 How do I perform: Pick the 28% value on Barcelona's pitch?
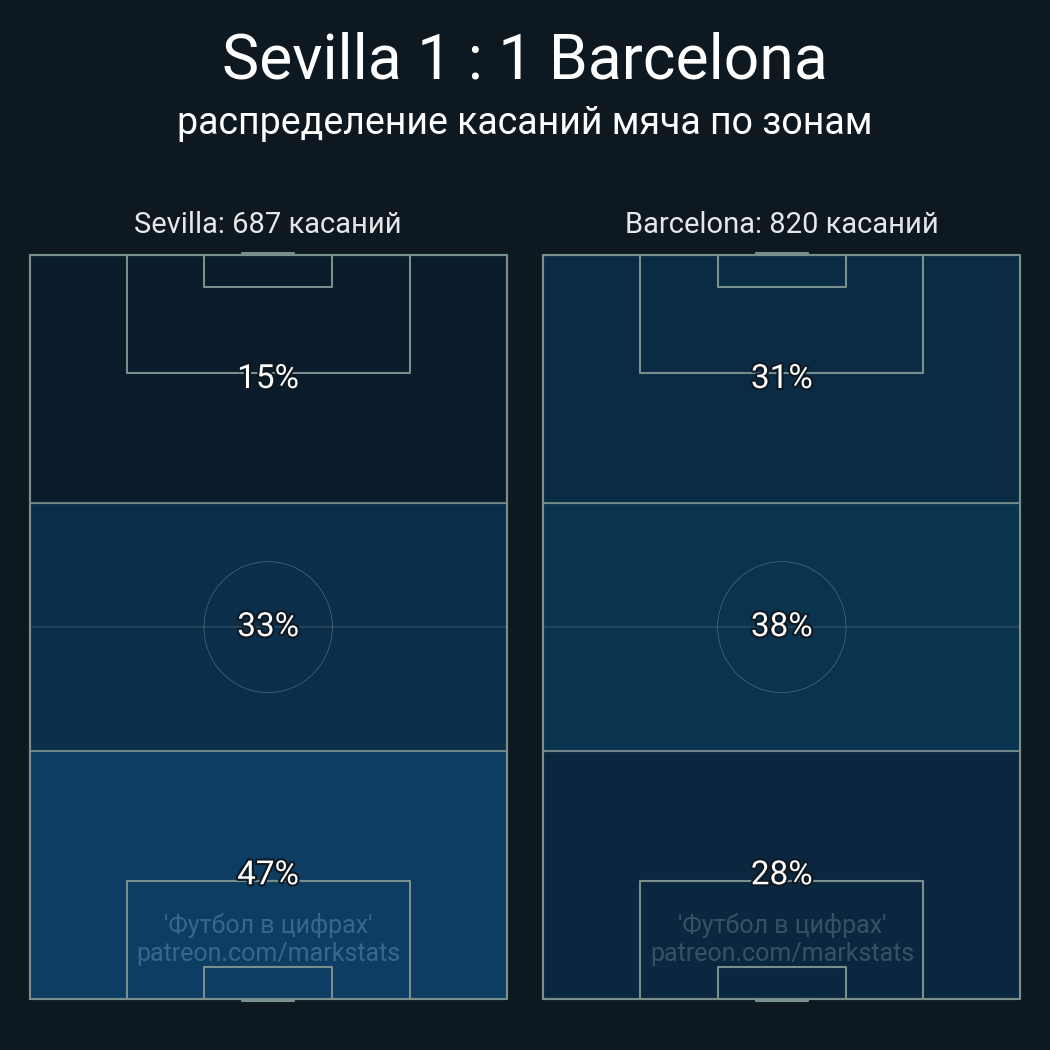click(x=782, y=873)
